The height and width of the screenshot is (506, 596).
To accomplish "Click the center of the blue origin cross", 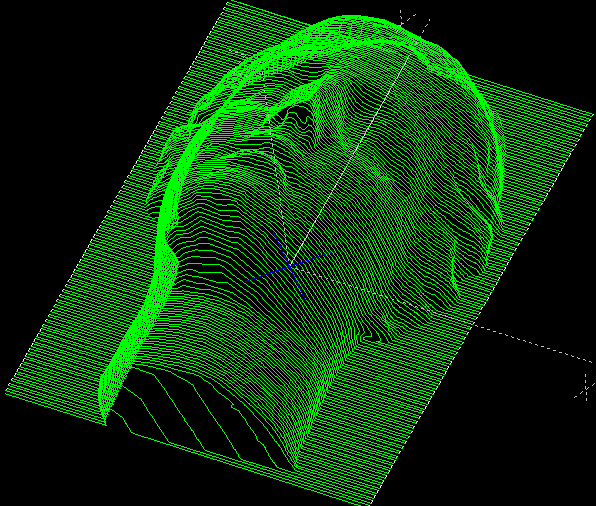I will coord(290,266).
